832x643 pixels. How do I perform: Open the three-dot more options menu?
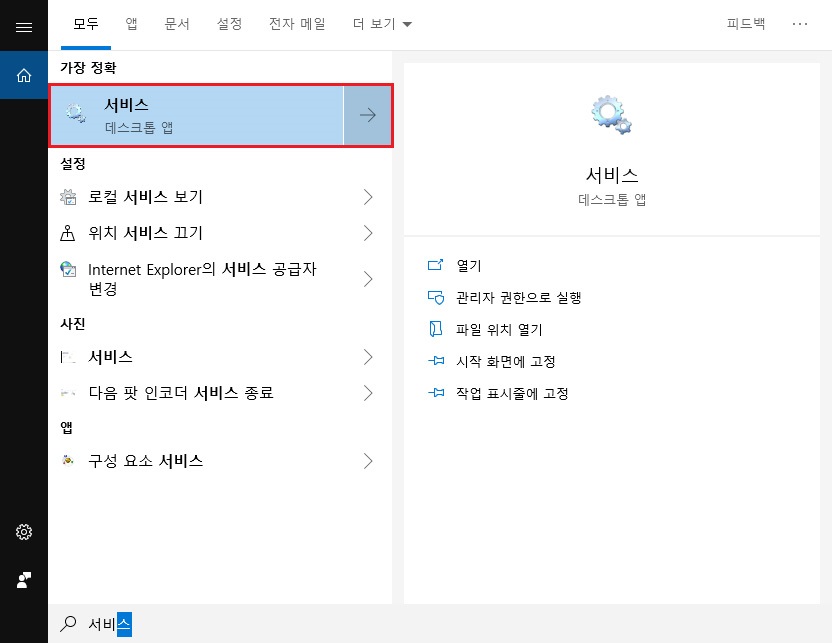(x=800, y=24)
